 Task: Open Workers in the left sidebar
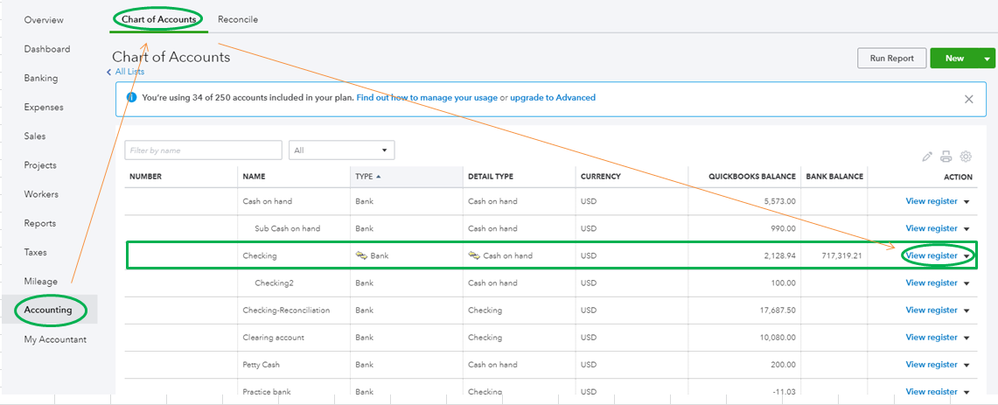pos(41,194)
